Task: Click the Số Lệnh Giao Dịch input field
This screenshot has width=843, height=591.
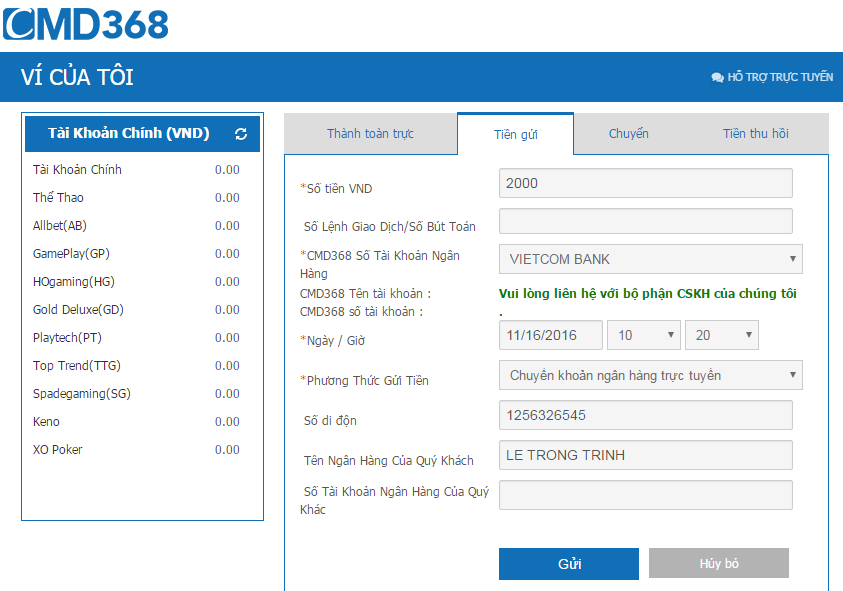Action: tap(646, 221)
